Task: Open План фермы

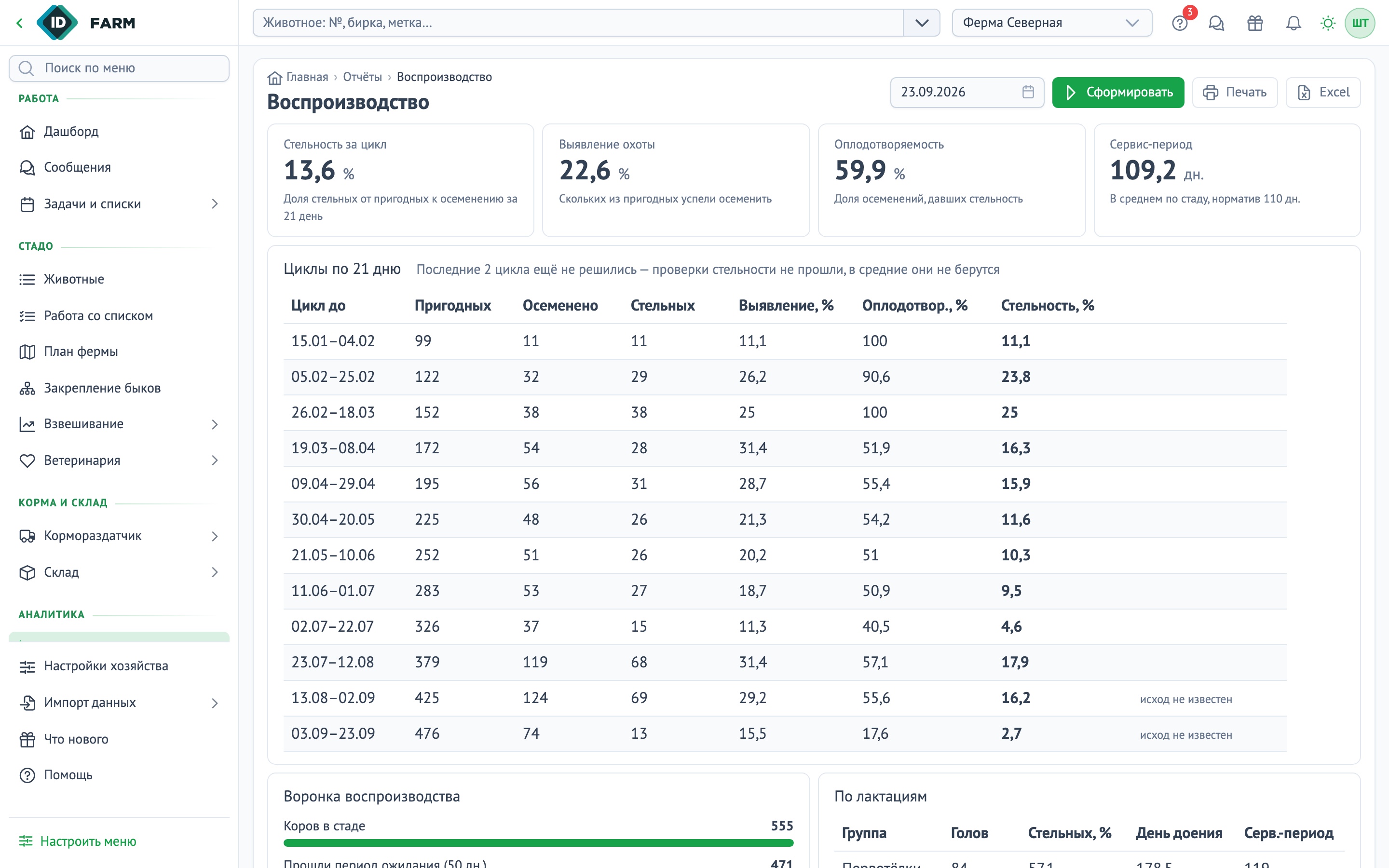Action: click(x=119, y=352)
